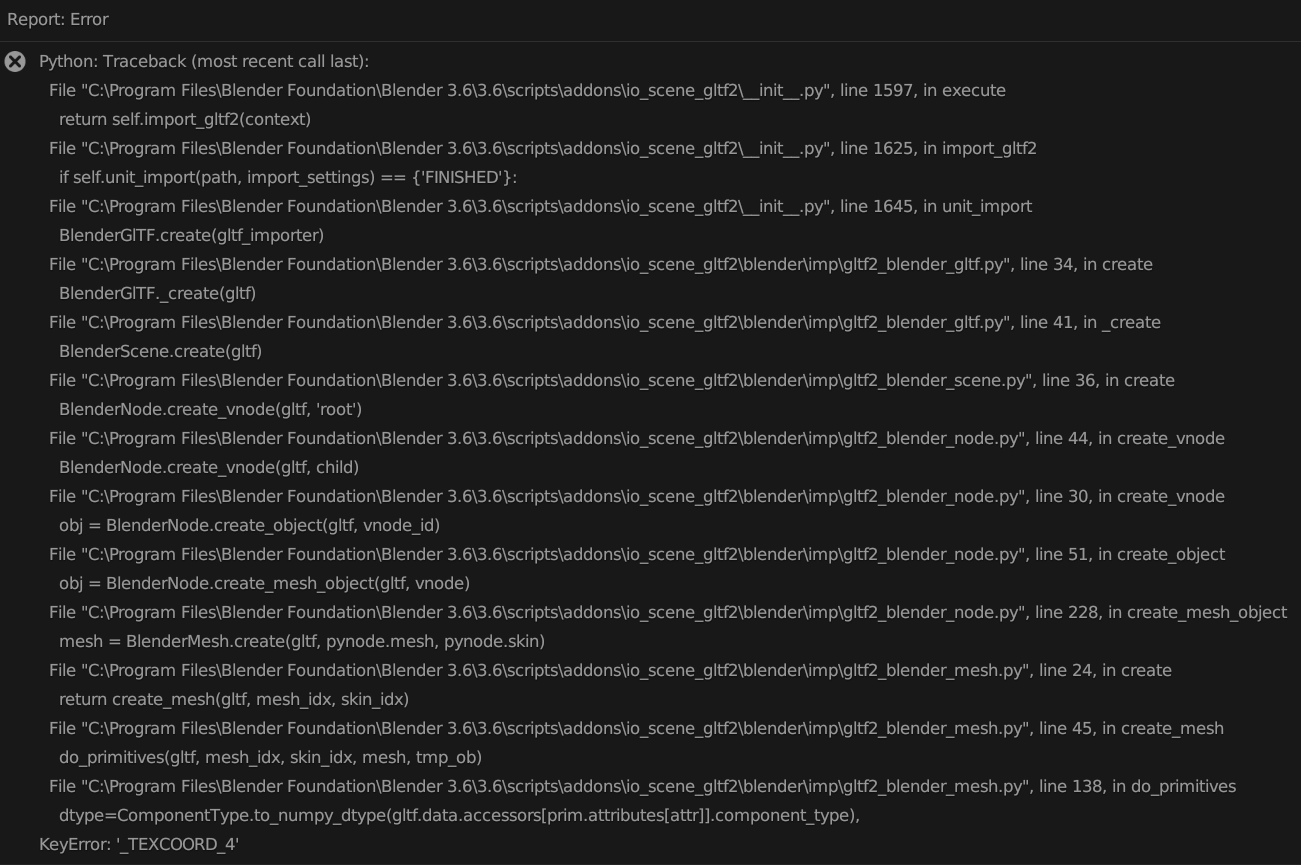Click the gltf2_blender_mesh.py line 138 entry

point(640,786)
